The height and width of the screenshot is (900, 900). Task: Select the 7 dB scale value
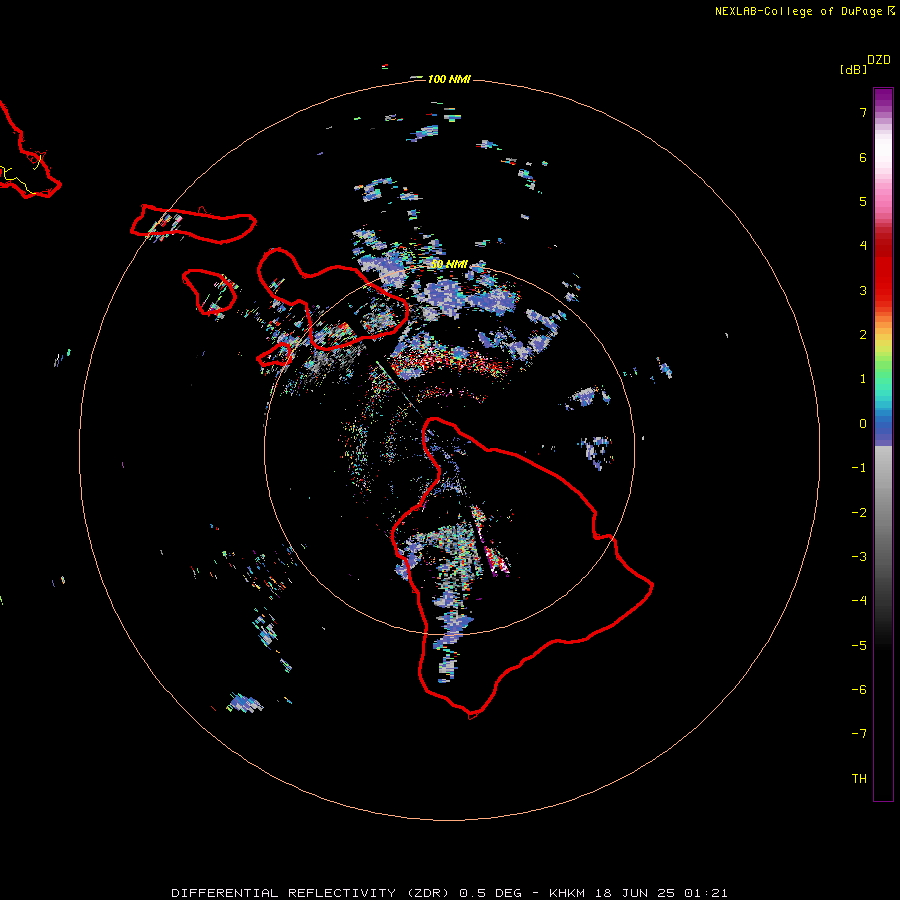point(863,112)
